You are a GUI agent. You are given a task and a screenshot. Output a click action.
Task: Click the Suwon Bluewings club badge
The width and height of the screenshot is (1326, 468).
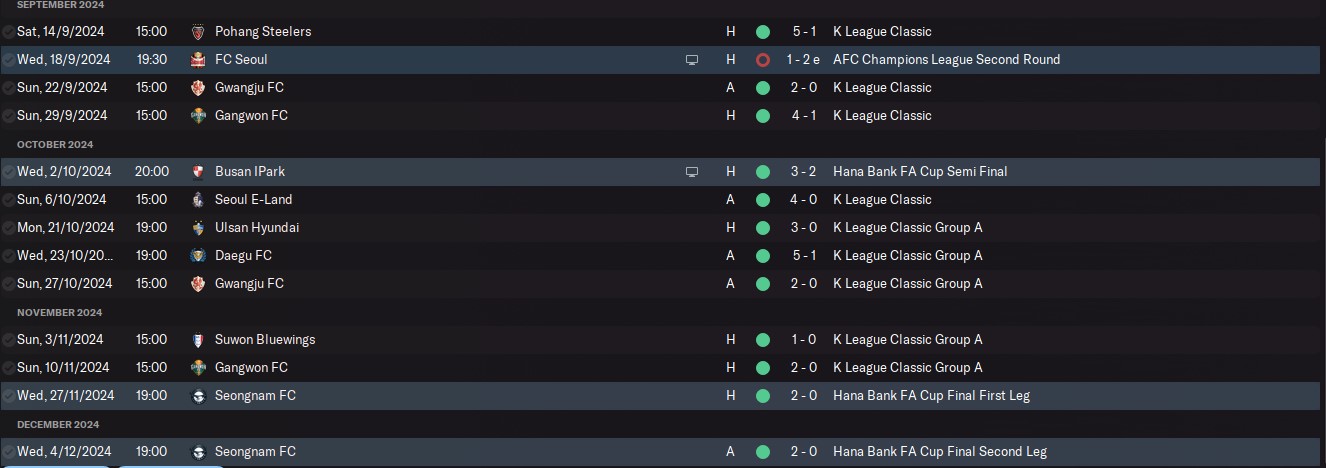click(x=198, y=340)
